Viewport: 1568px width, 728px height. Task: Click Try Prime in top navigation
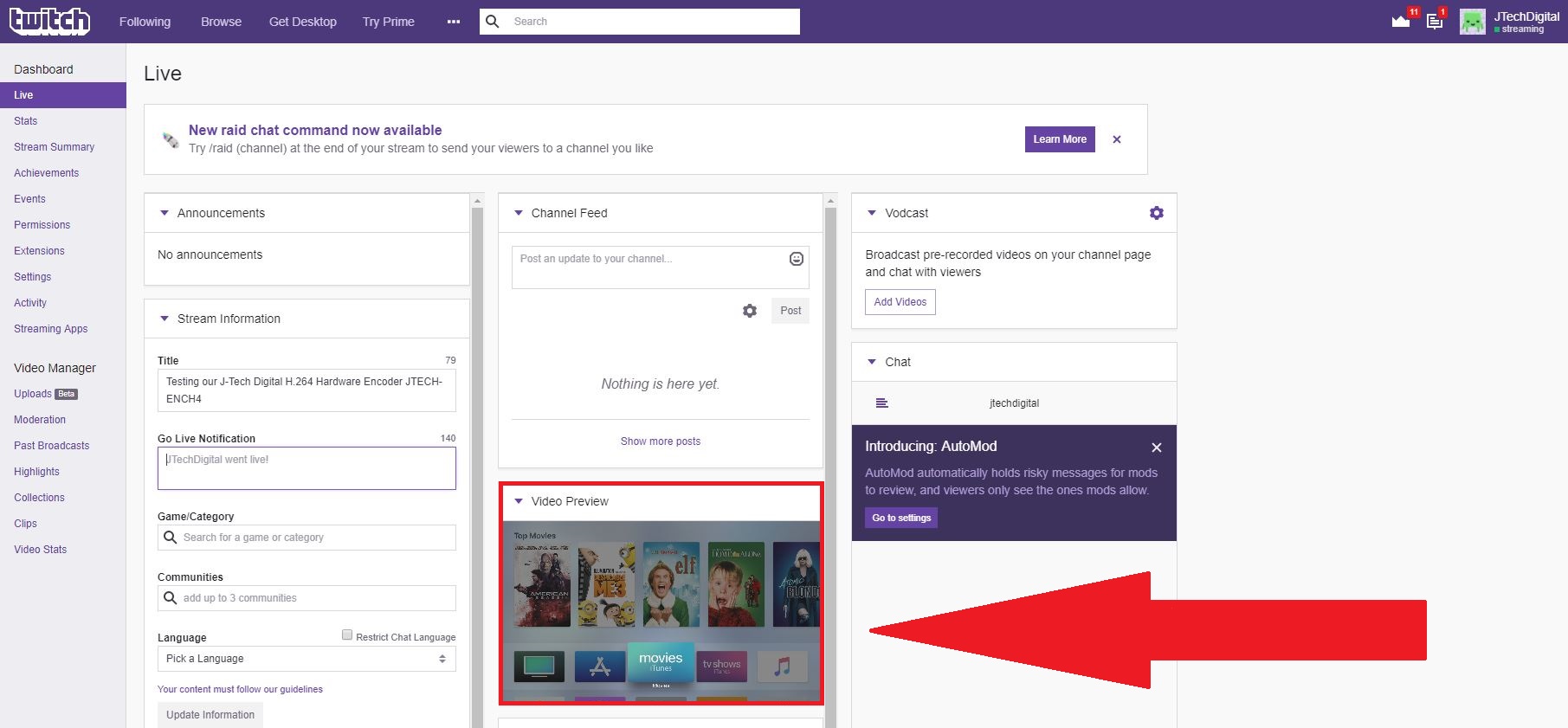pyautogui.click(x=389, y=22)
